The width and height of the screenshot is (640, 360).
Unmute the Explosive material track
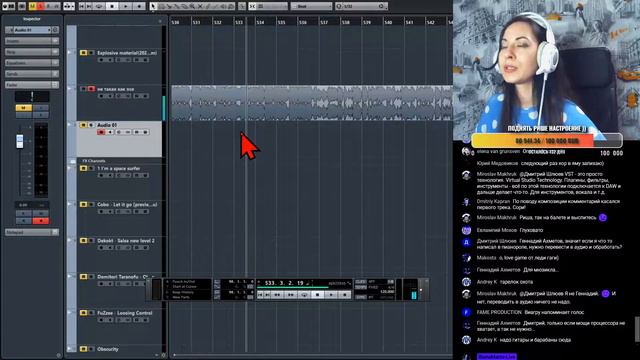tap(83, 53)
